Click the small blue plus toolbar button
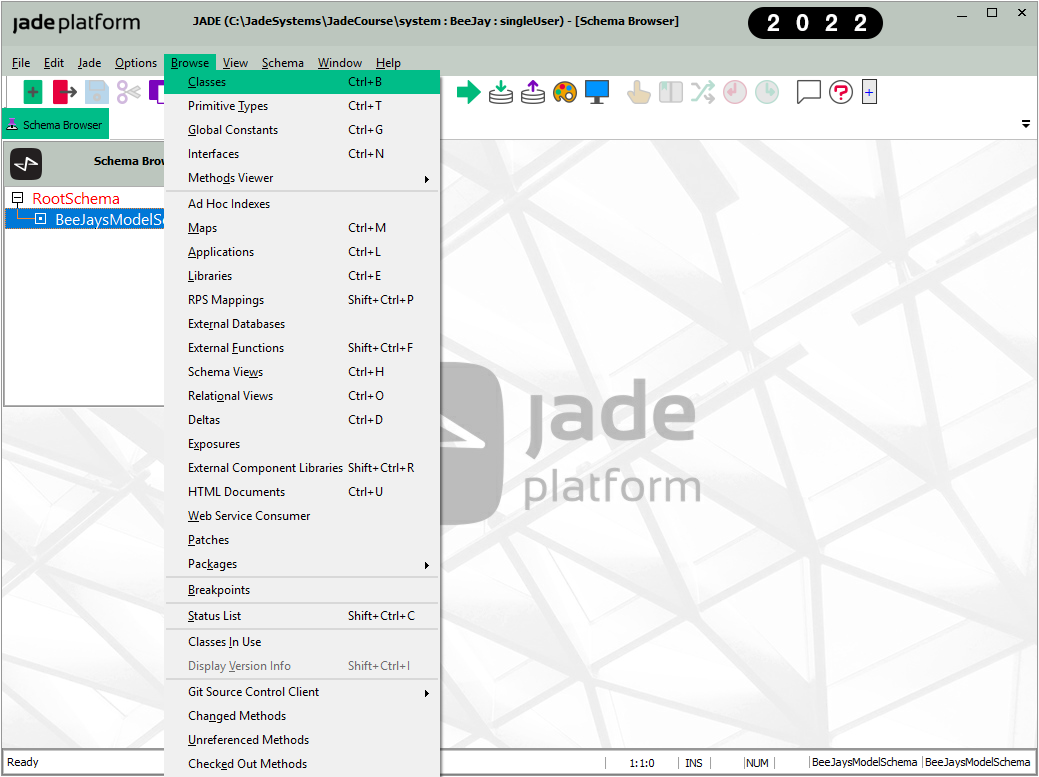 coord(869,93)
